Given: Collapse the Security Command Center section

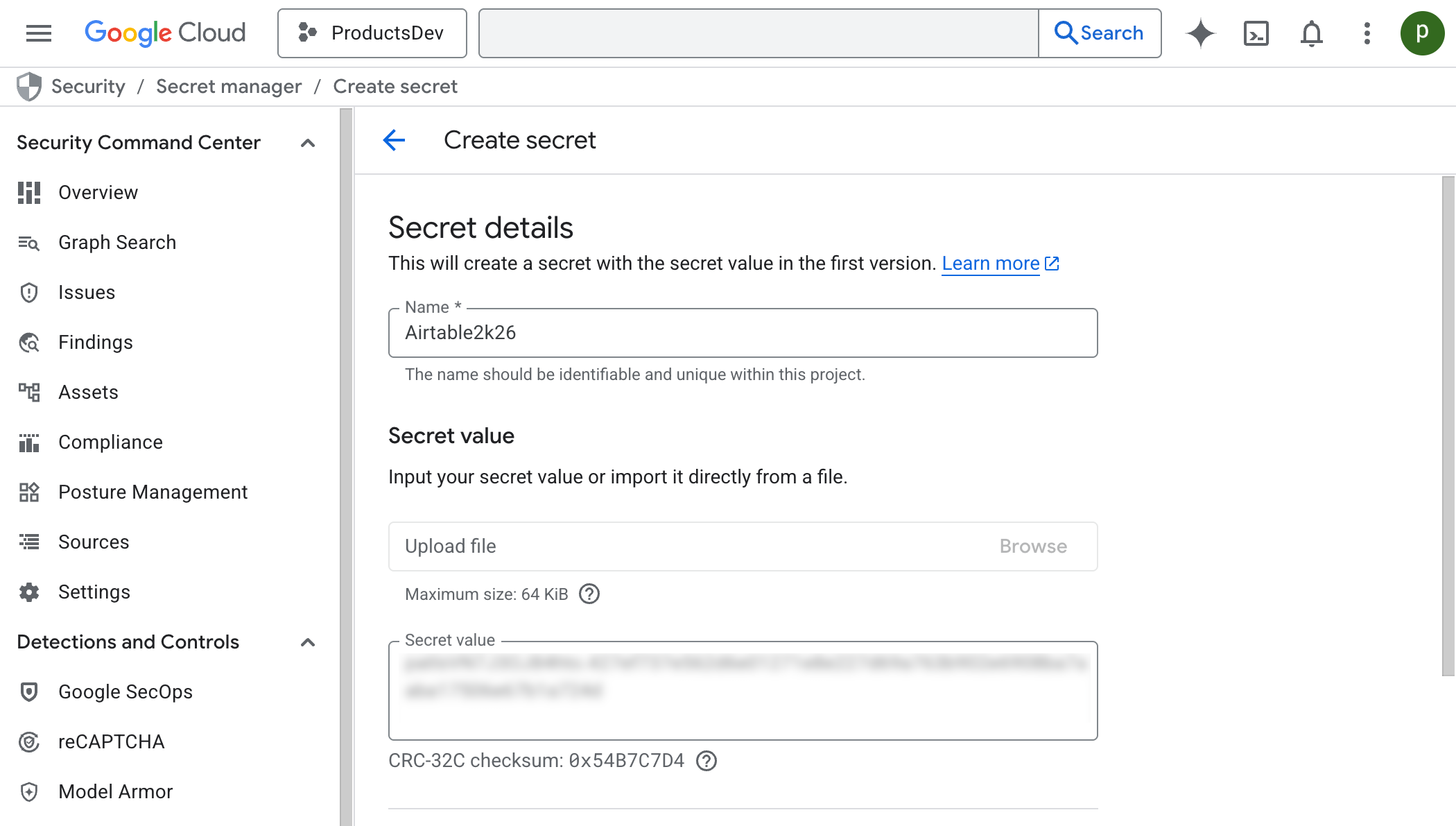Looking at the screenshot, I should [308, 143].
